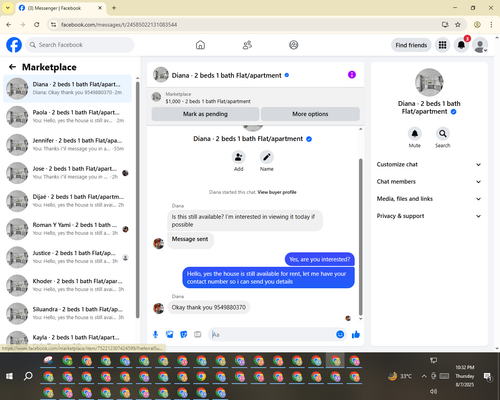500x400 pixels.
Task: Bookmark this tab with the star icon
Action: (458, 24)
